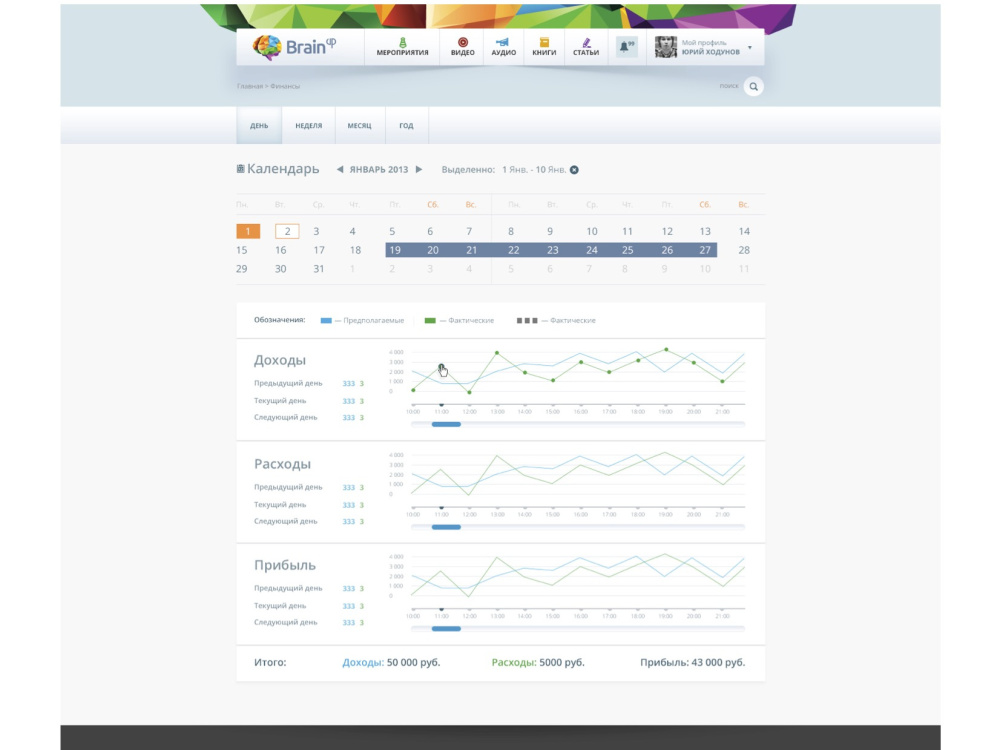Select the Месяц tab
This screenshot has width=1000, height=750.
(359, 126)
